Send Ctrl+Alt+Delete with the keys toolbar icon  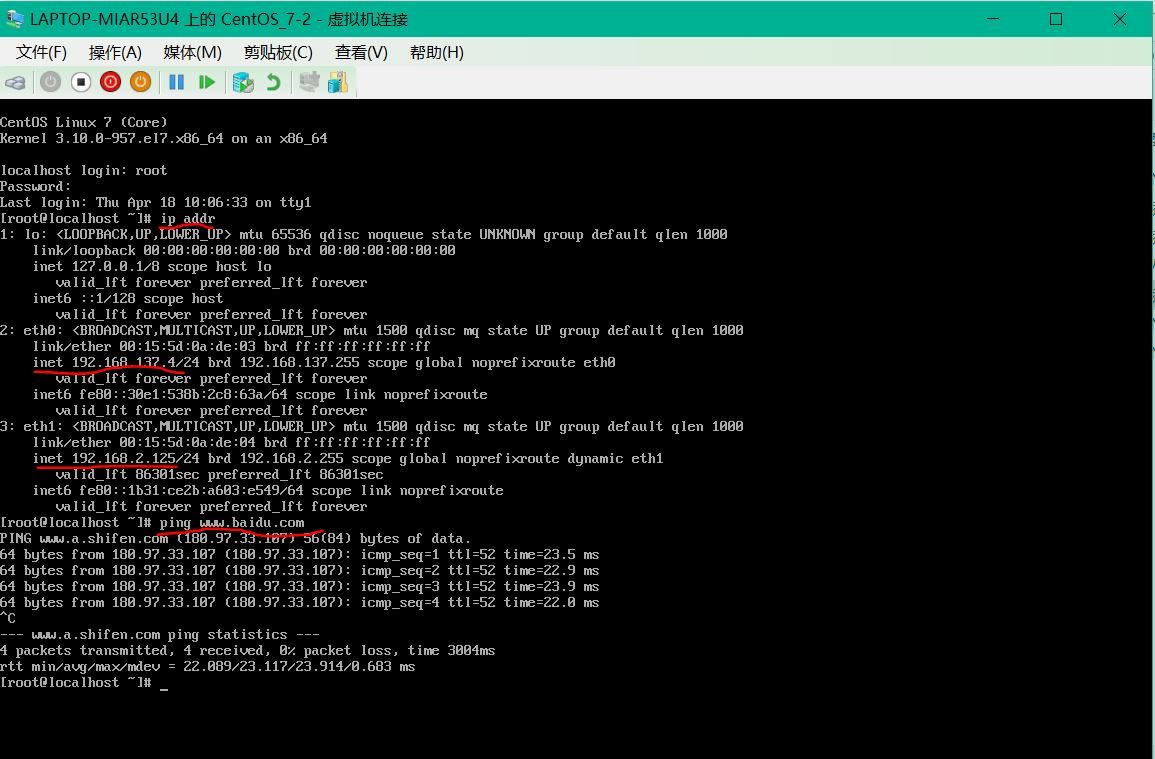tap(15, 82)
